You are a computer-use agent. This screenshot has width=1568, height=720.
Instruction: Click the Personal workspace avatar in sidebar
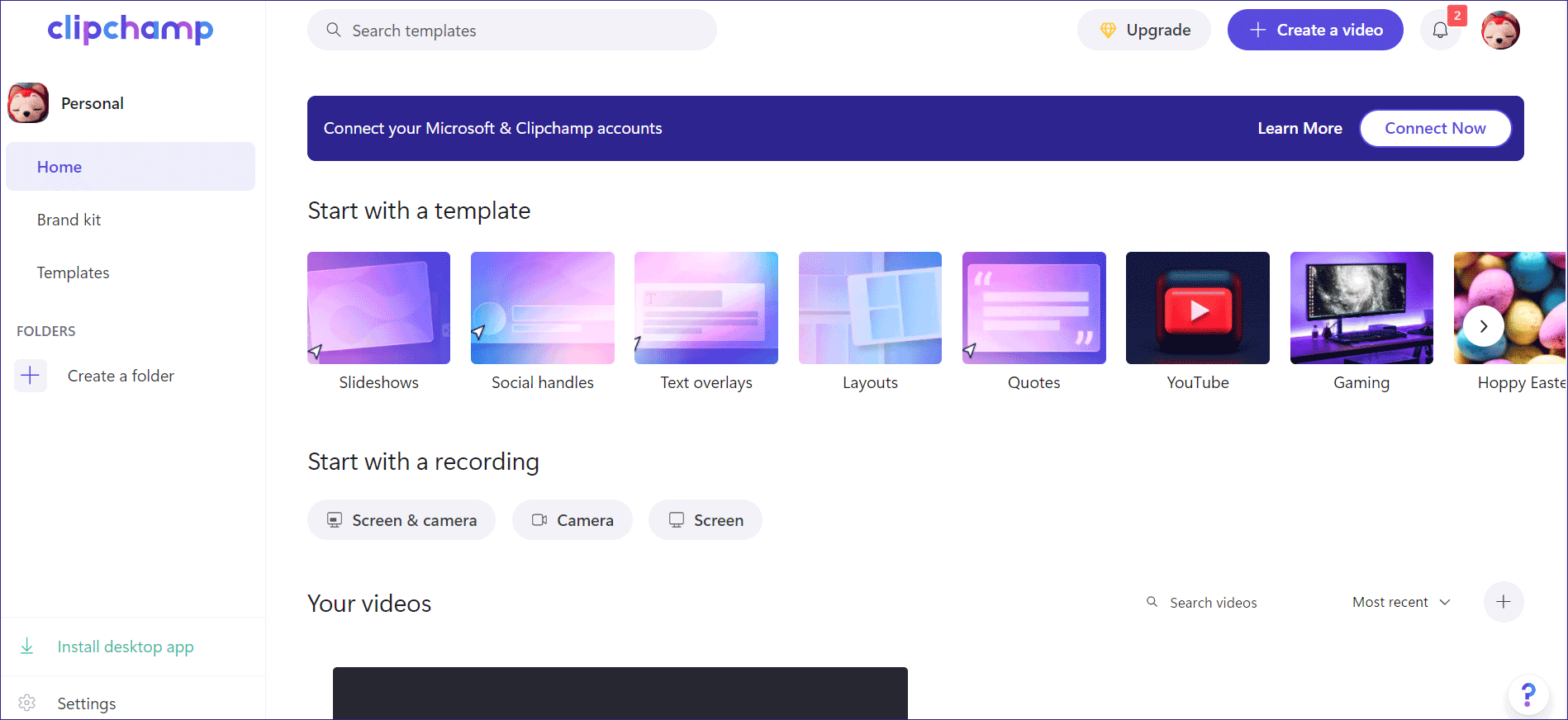click(x=28, y=103)
